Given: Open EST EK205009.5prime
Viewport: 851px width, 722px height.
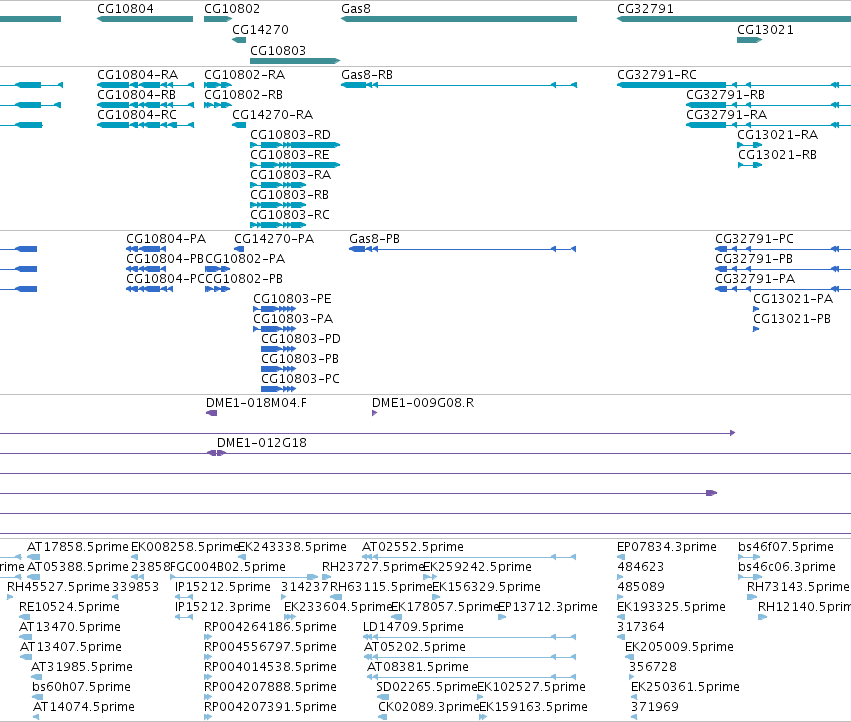Looking at the screenshot, I should point(628,657).
